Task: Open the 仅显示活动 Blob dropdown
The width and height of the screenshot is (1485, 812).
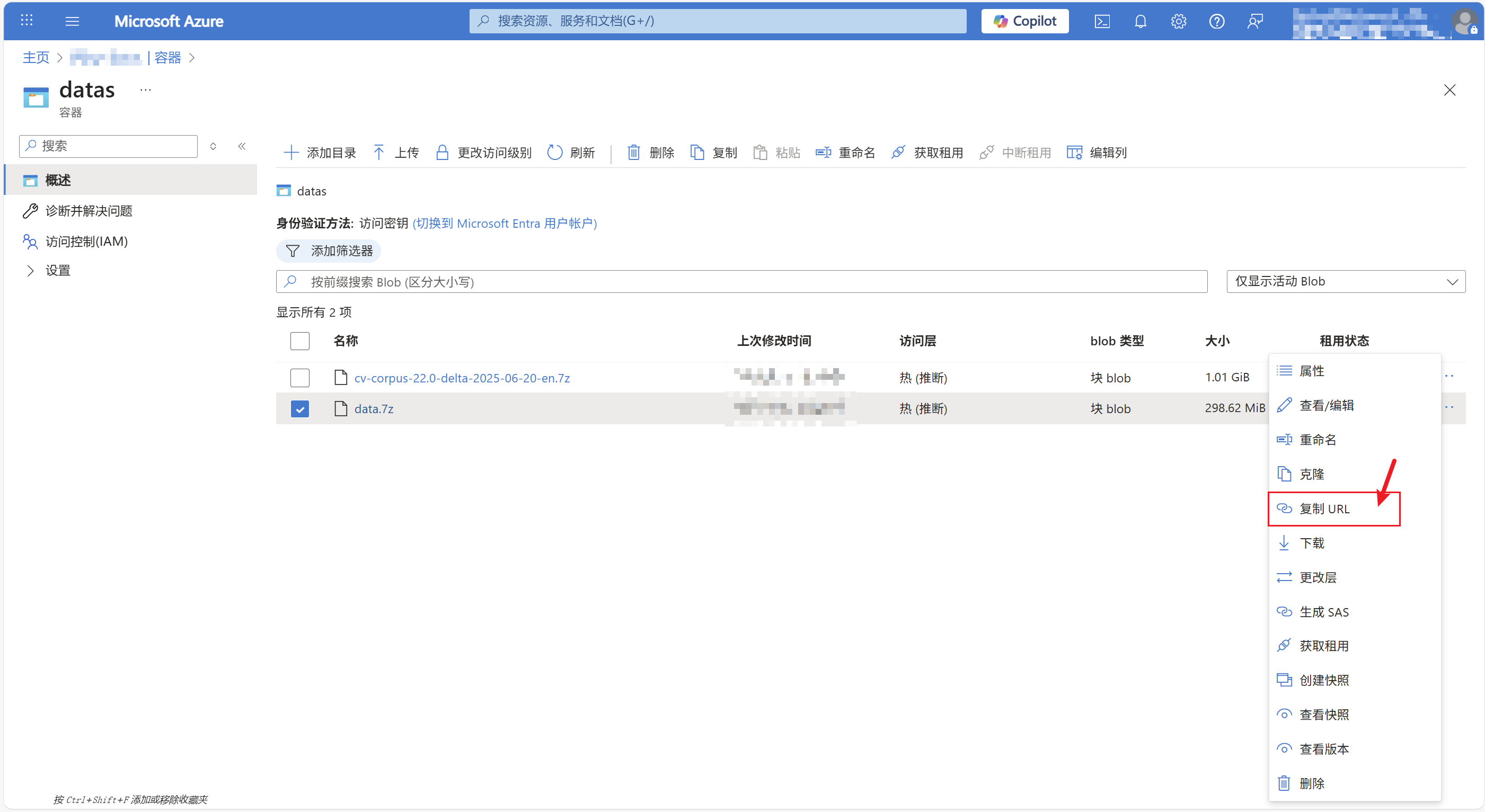Action: [1345, 282]
